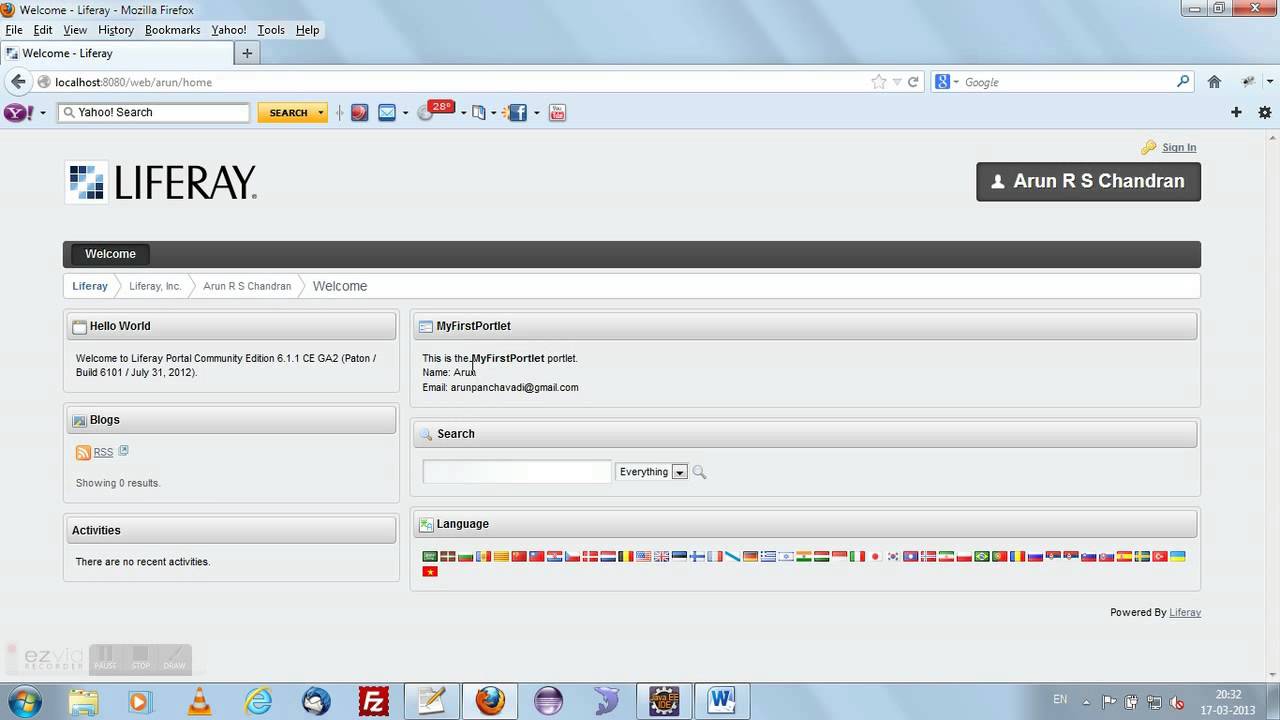Select the Japan flag language
The width and height of the screenshot is (1280, 720).
tap(875, 556)
